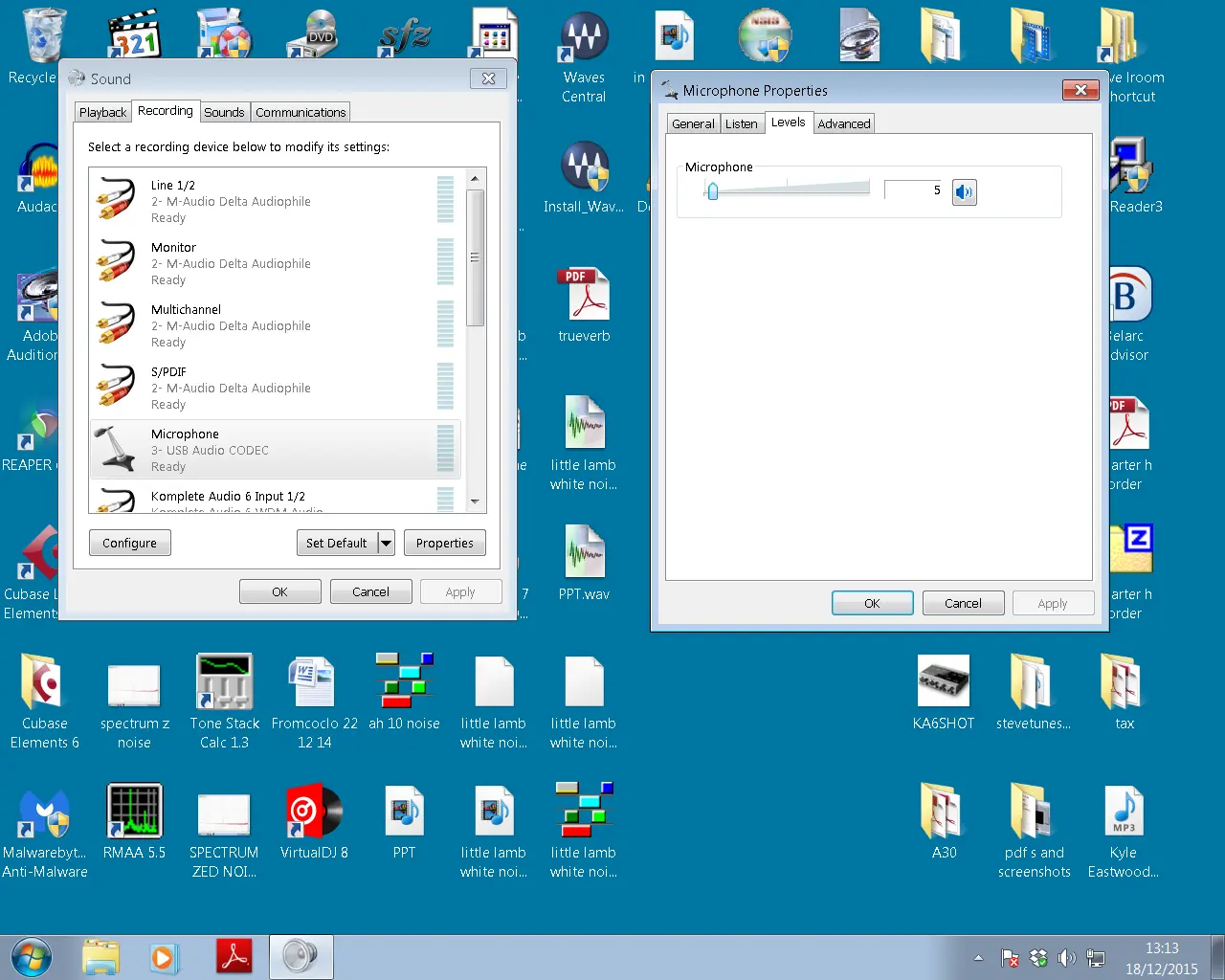
Task: Open the Sounds tab in Sound window
Action: click(x=224, y=112)
